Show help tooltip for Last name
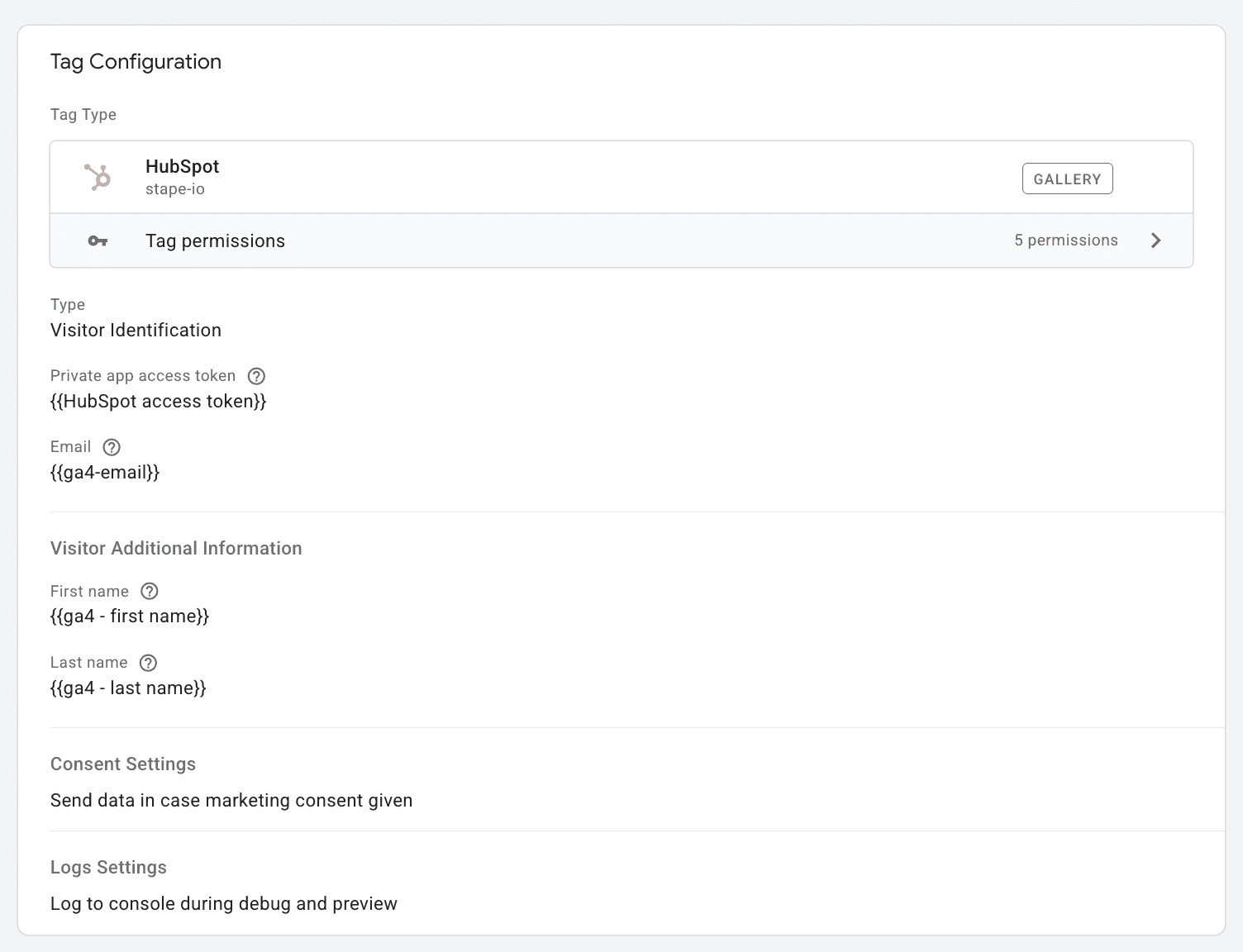Screen dimensions: 1243x952 tap(148, 663)
